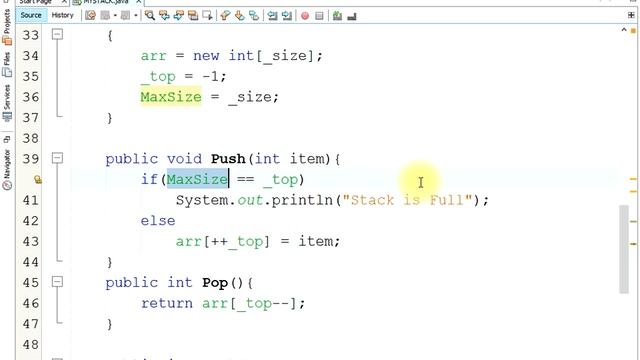Open the back-navigation dropdown arrow
The image size is (640, 360).
115,16
